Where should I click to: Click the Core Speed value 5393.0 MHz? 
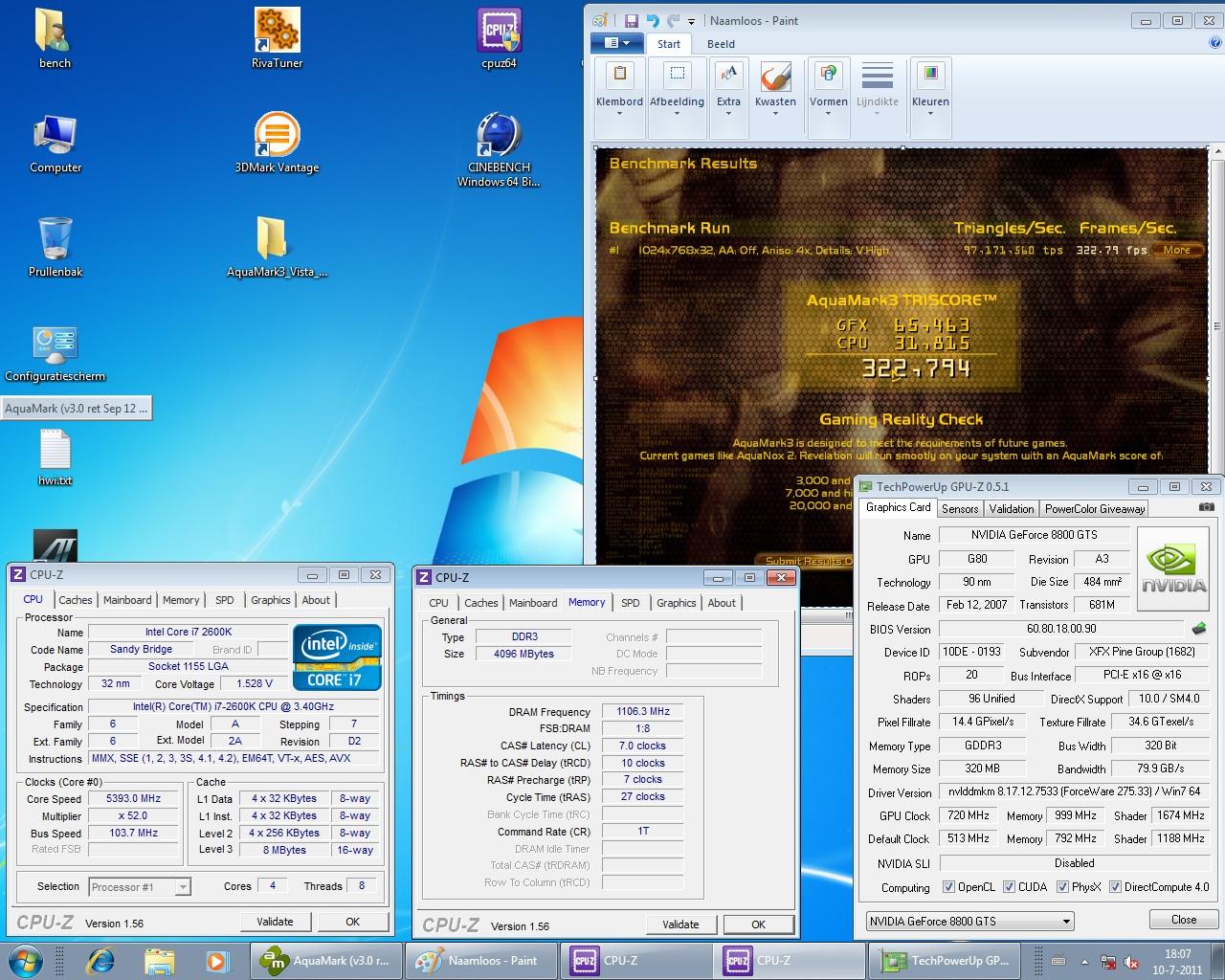click(133, 798)
